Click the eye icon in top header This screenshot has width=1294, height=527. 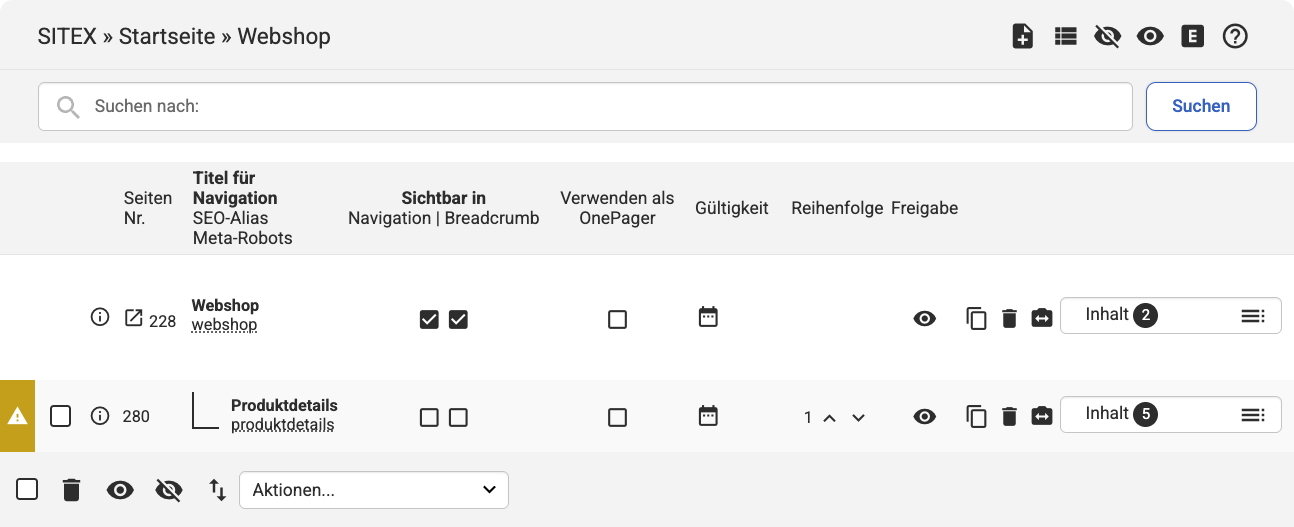pyautogui.click(x=1150, y=37)
